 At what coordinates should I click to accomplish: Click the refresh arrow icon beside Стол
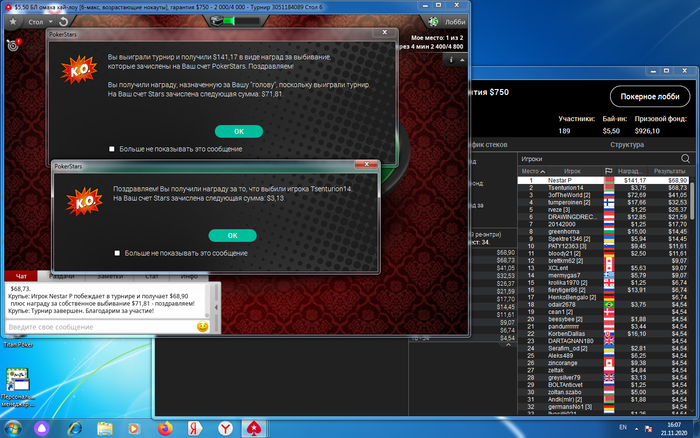64,21
